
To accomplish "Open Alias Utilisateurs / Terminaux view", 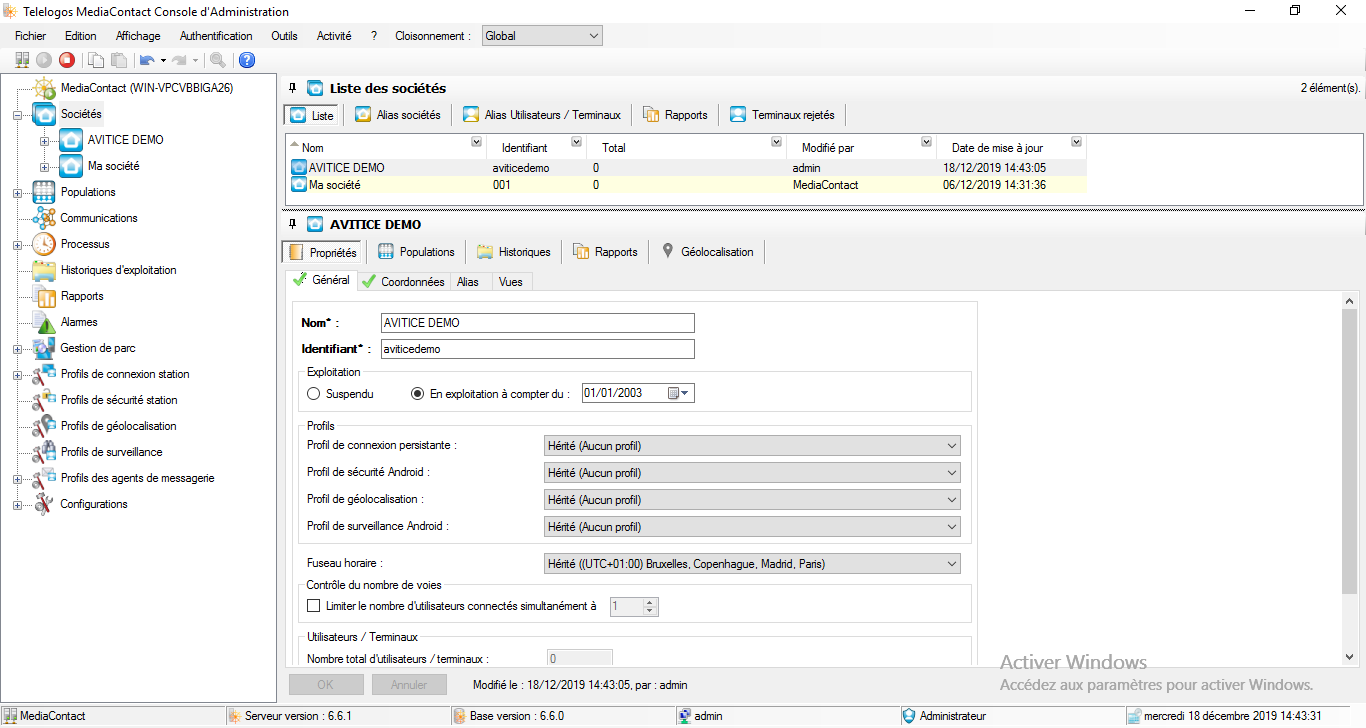I will (543, 115).
